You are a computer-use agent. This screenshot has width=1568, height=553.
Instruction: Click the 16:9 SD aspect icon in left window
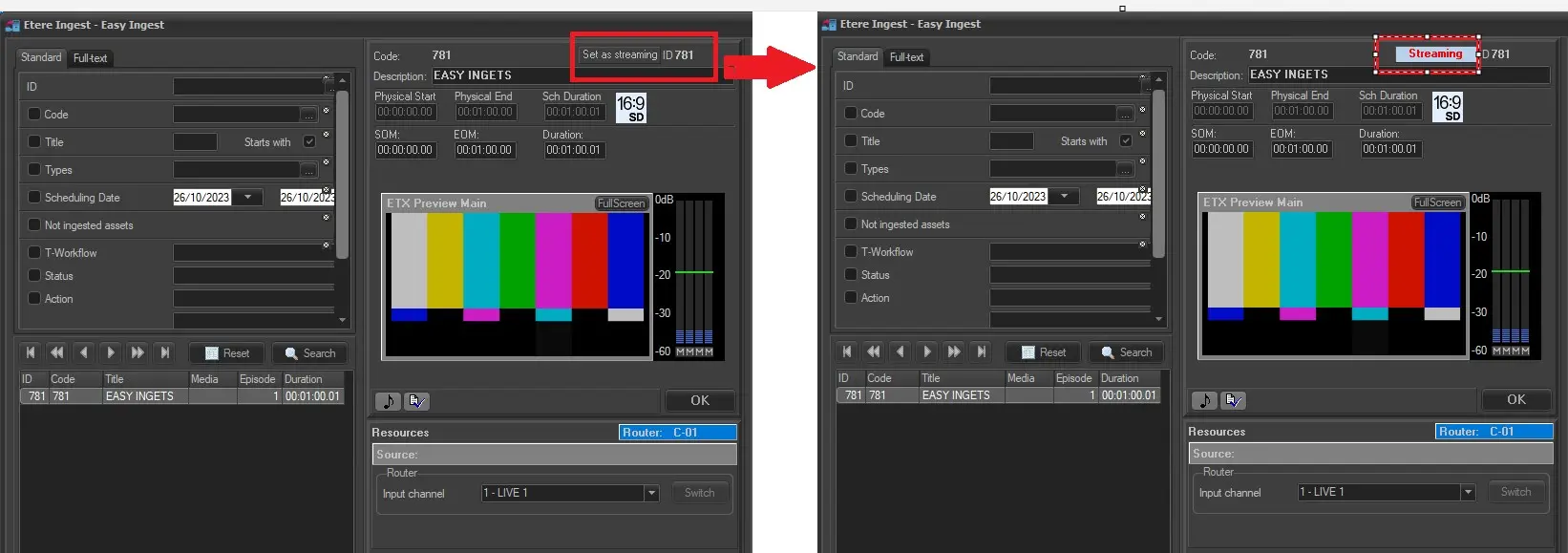pyautogui.click(x=631, y=108)
